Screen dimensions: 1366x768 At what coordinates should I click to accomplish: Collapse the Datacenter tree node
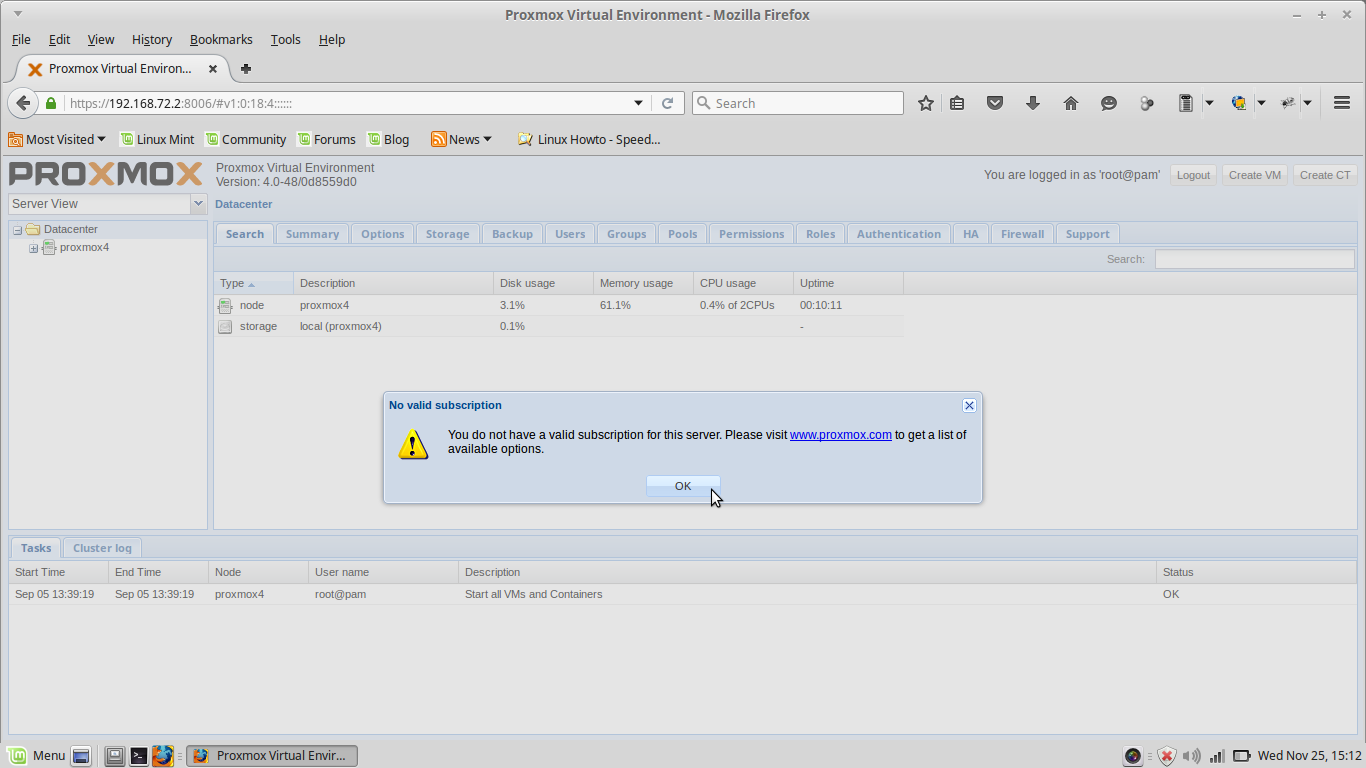[x=17, y=230]
